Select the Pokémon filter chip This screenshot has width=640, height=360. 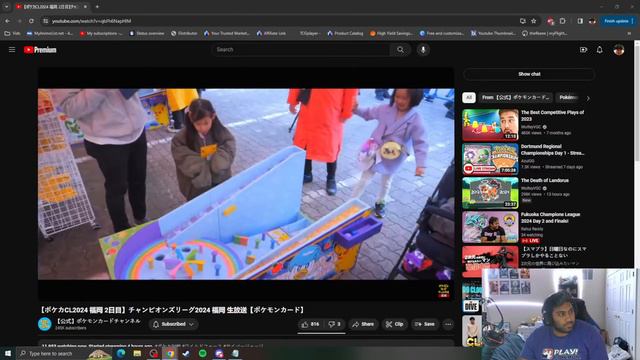[x=568, y=98]
